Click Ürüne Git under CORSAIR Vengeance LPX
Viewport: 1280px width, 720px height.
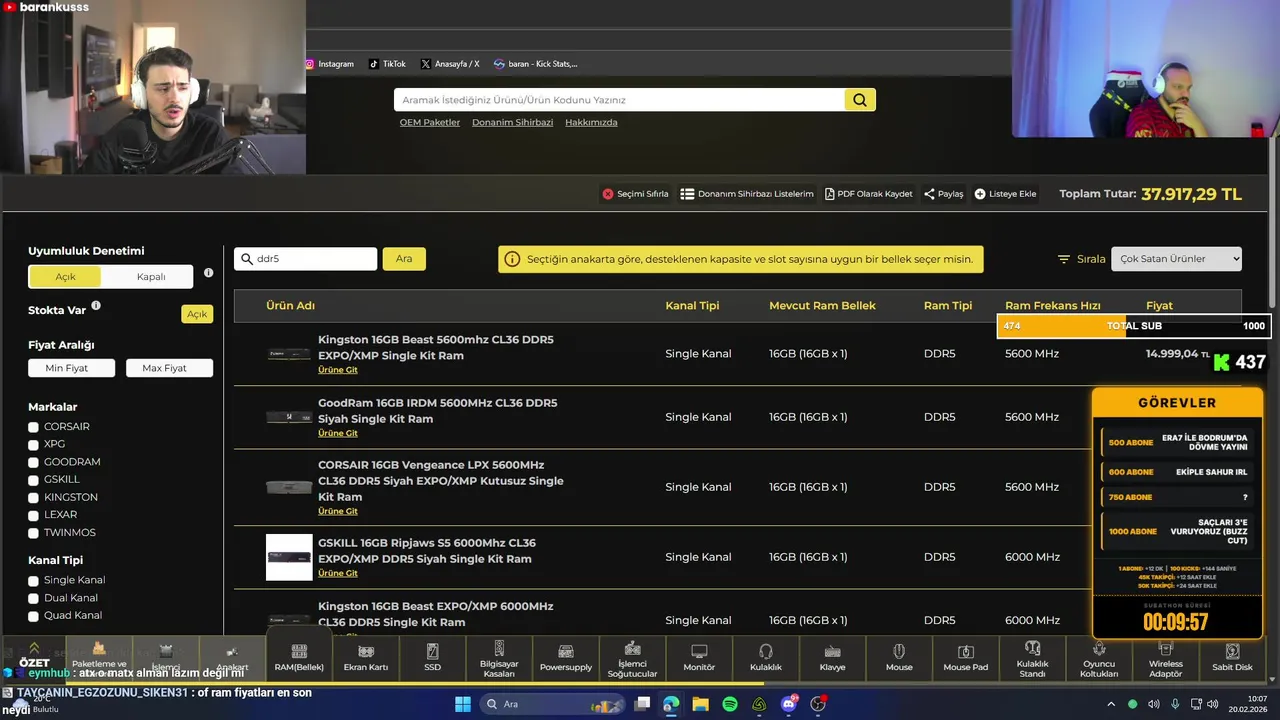[338, 511]
